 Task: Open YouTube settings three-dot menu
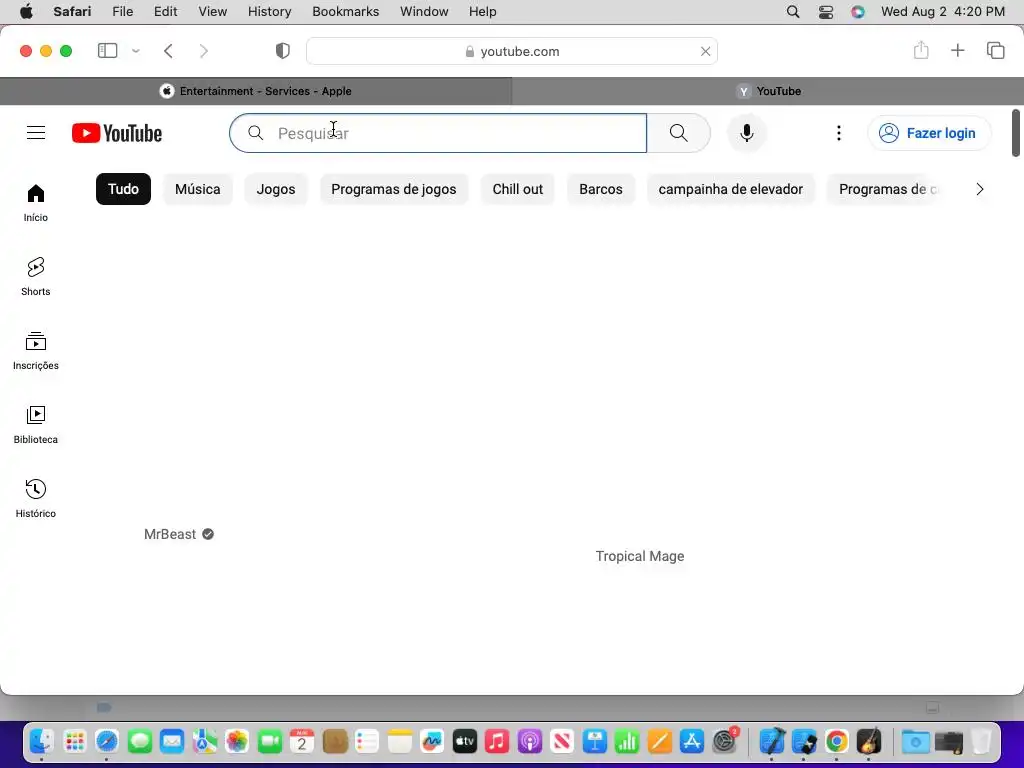[839, 133]
